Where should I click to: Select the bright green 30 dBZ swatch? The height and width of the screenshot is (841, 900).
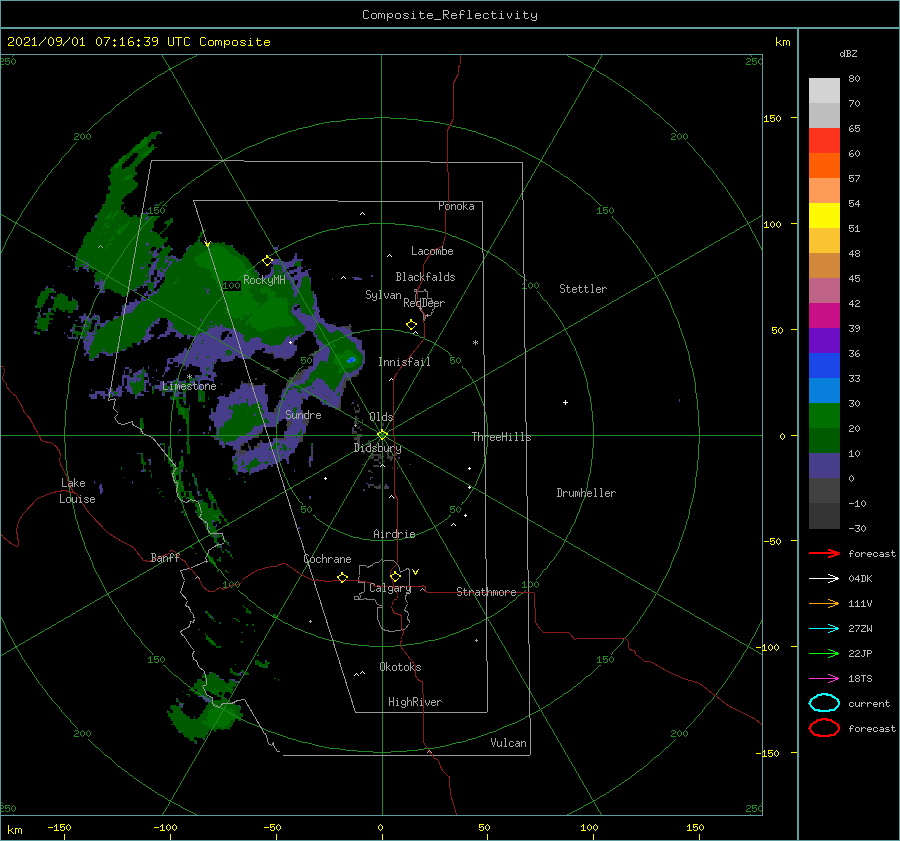pos(824,416)
